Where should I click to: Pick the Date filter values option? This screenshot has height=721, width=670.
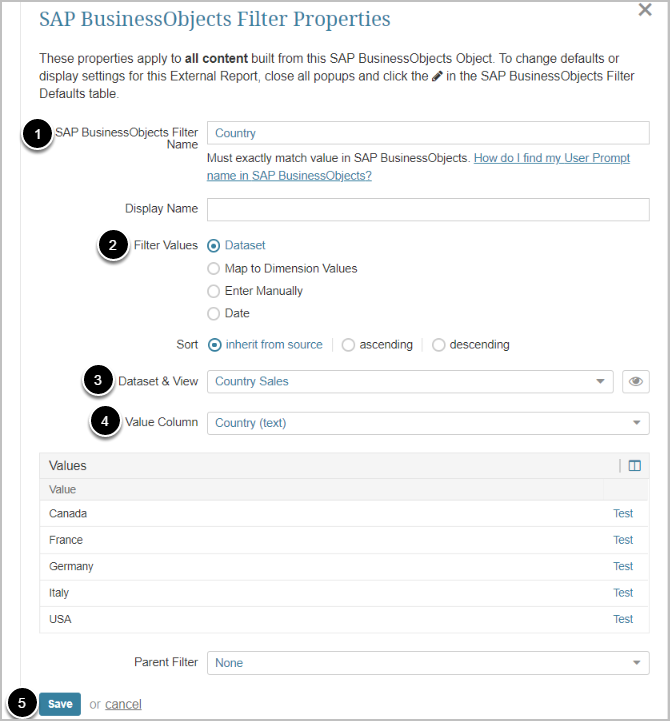(214, 313)
